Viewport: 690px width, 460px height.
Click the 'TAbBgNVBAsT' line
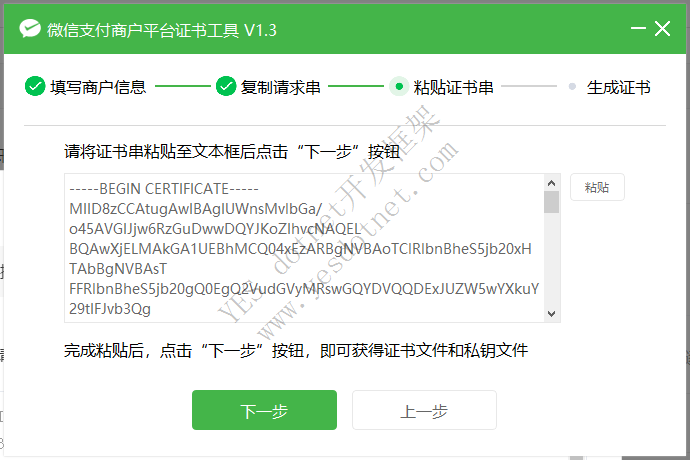(118, 269)
